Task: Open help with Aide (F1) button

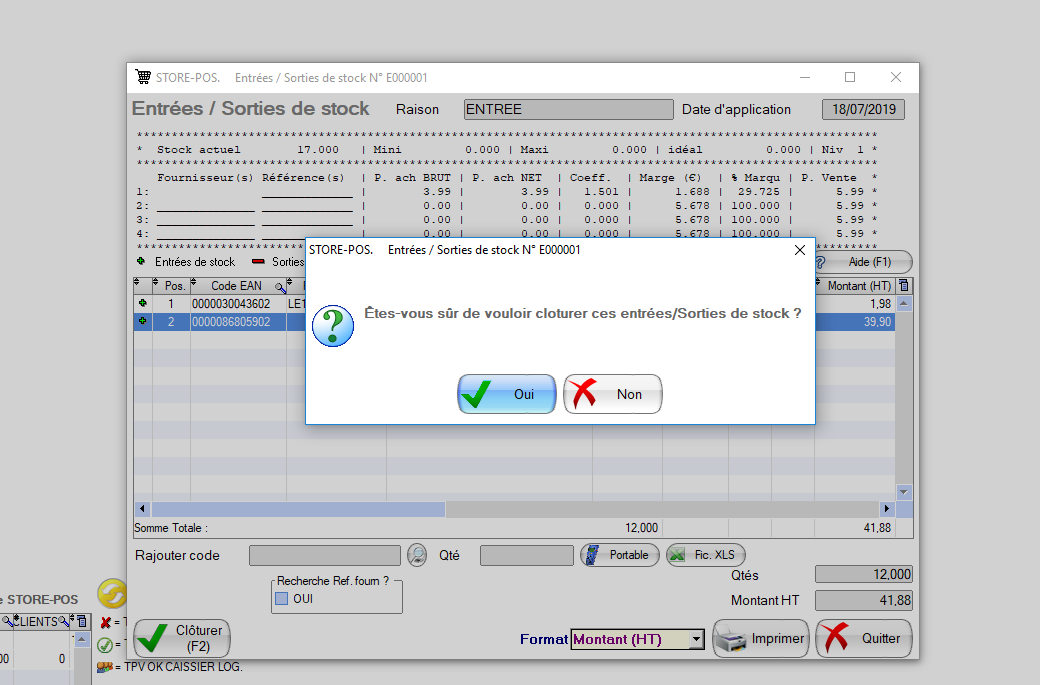Action: pyautogui.click(x=861, y=262)
